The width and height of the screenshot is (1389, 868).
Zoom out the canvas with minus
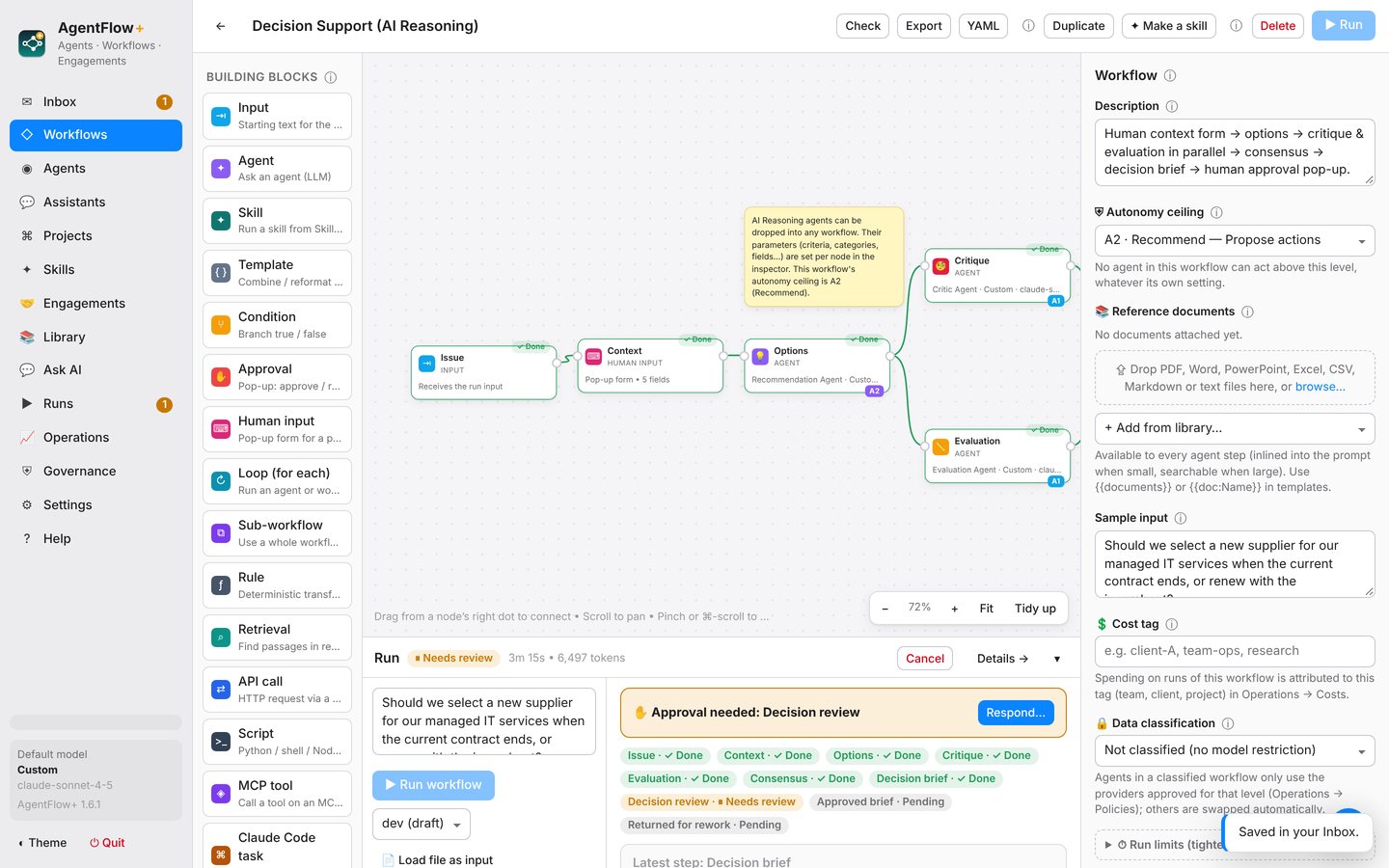tap(885, 609)
